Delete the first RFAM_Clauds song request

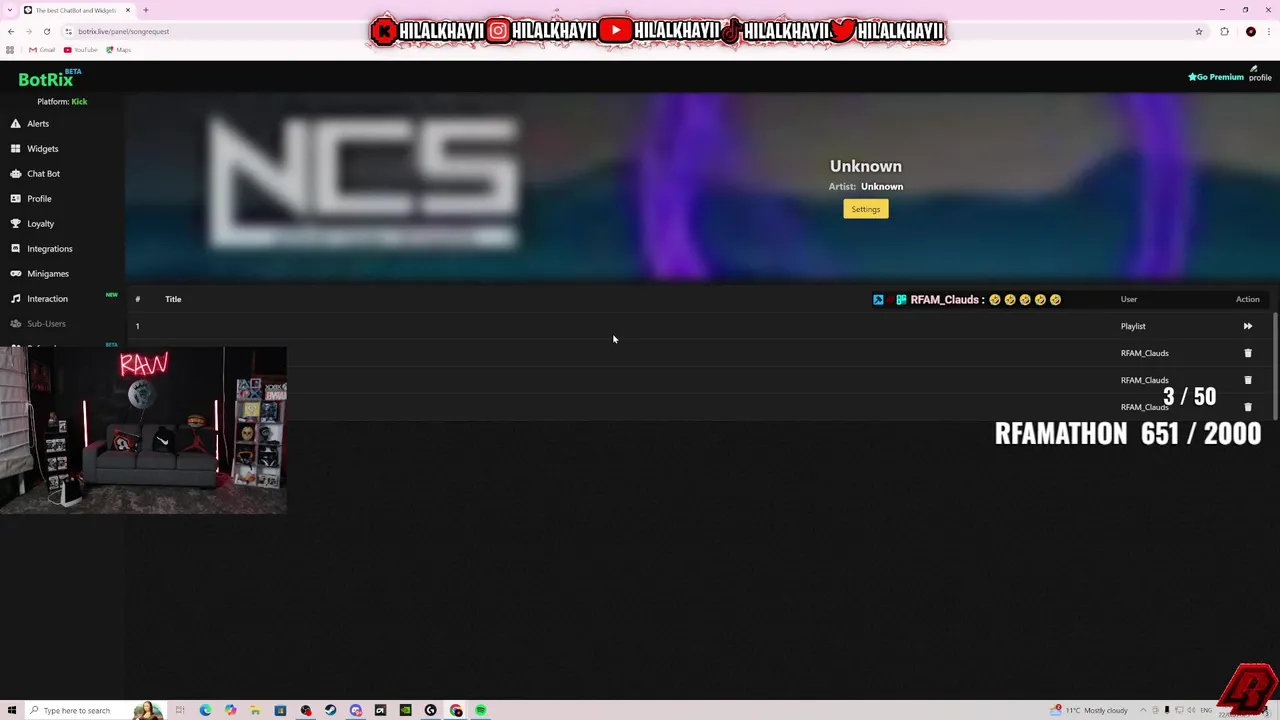coord(1247,353)
